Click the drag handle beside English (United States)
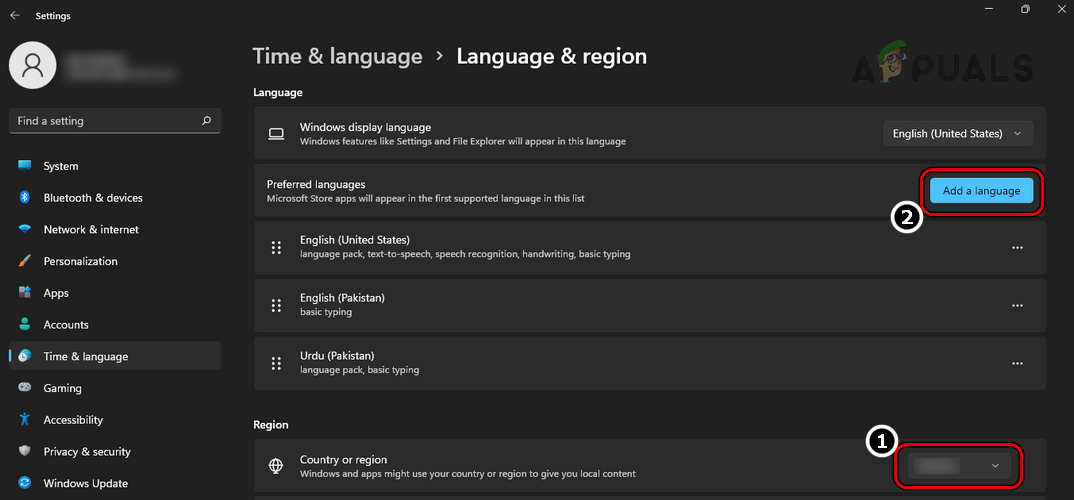Screen dimensions: 1074x500 [276, 247]
